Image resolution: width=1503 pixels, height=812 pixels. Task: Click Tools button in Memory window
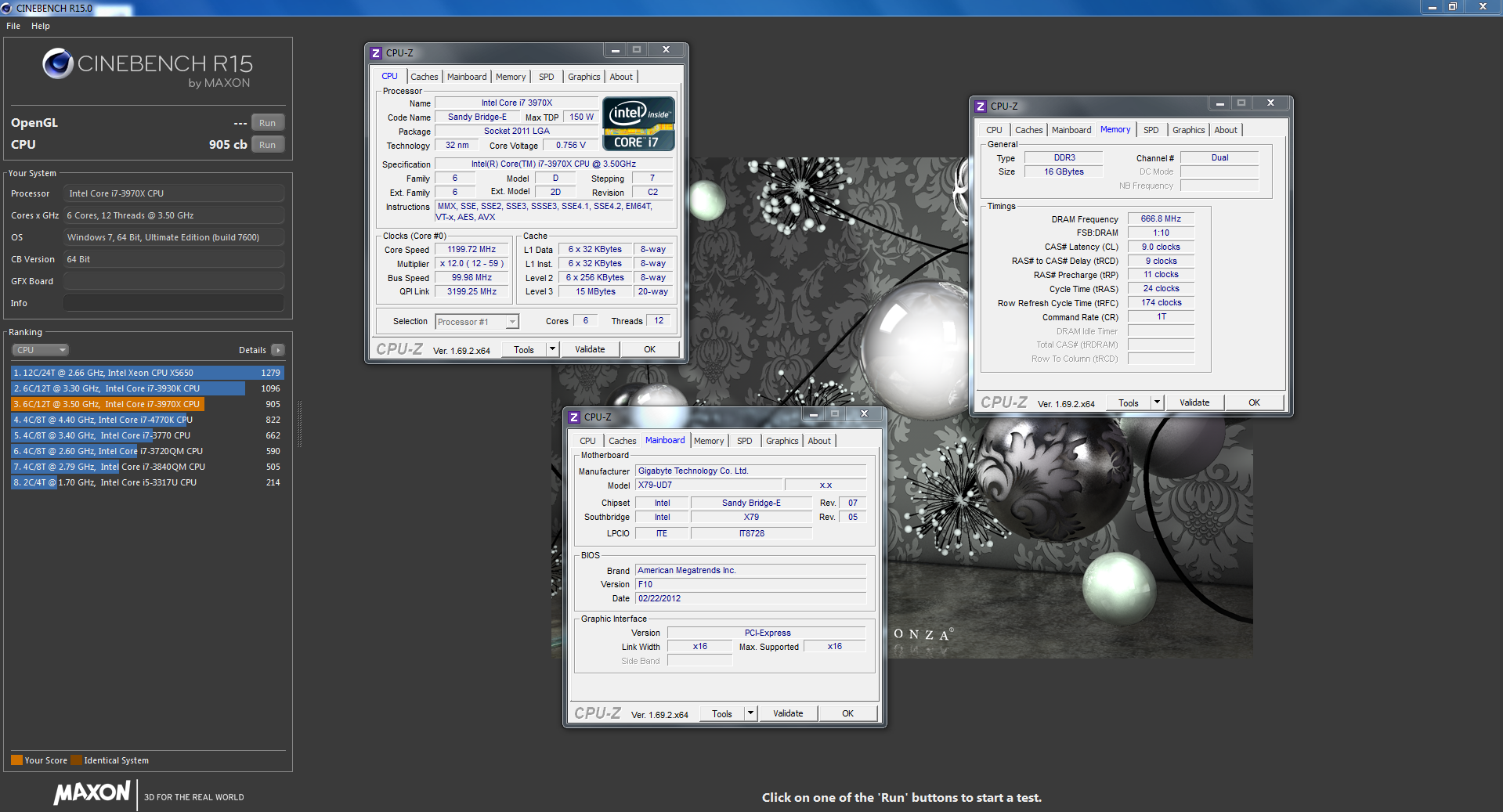pyautogui.click(x=1129, y=403)
